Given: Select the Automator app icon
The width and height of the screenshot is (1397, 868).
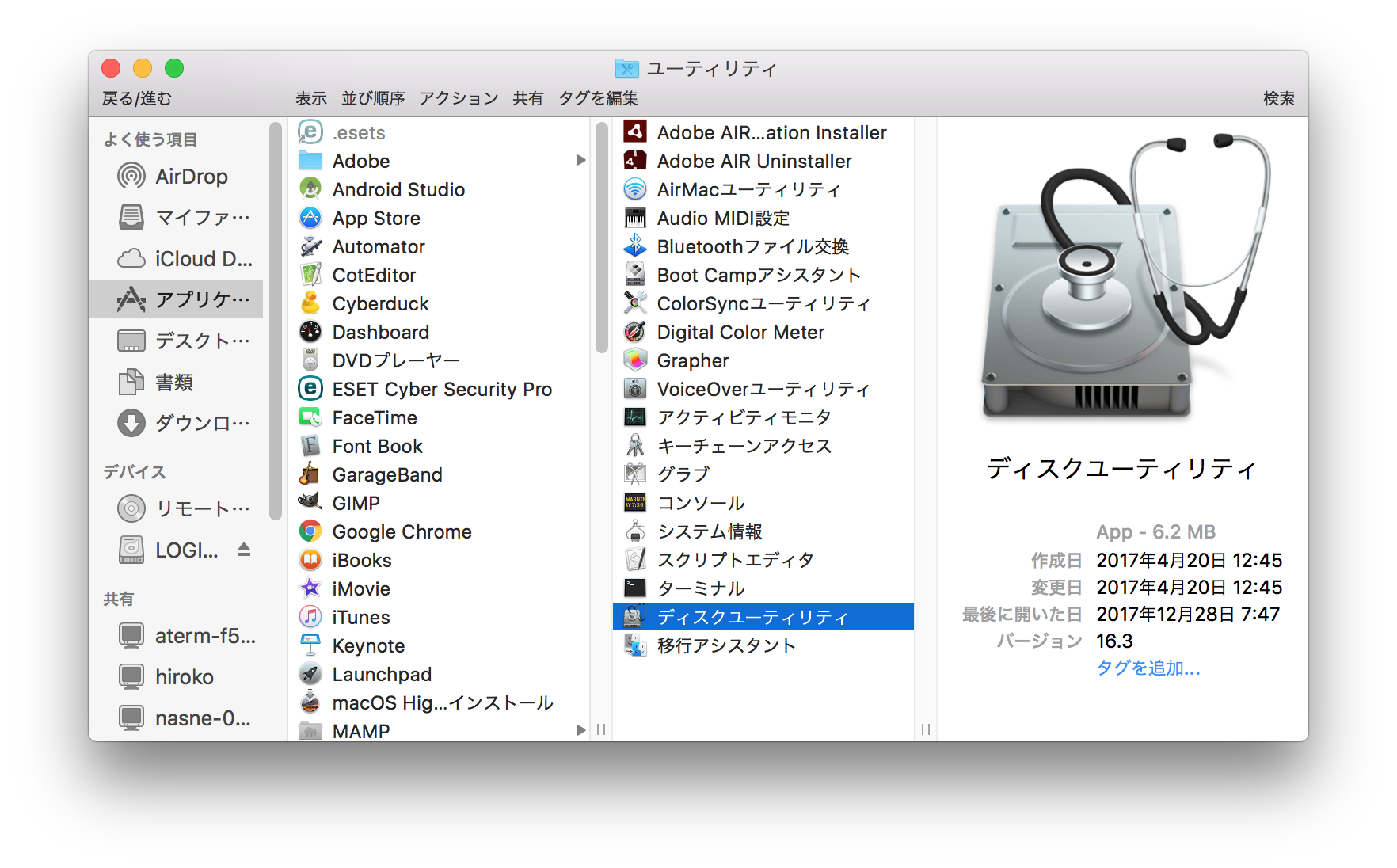Looking at the screenshot, I should pos(310,246).
